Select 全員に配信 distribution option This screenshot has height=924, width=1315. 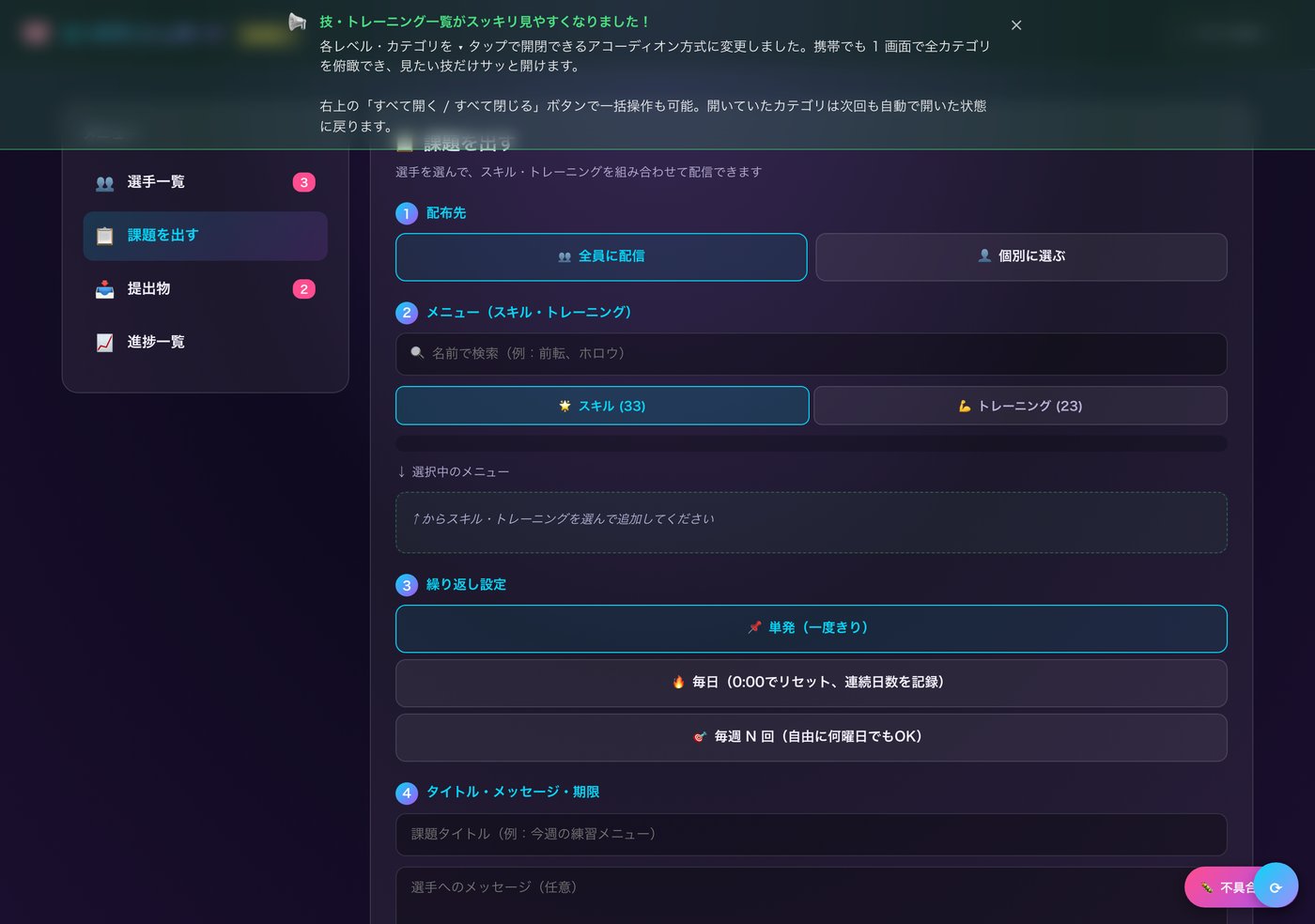(x=601, y=256)
